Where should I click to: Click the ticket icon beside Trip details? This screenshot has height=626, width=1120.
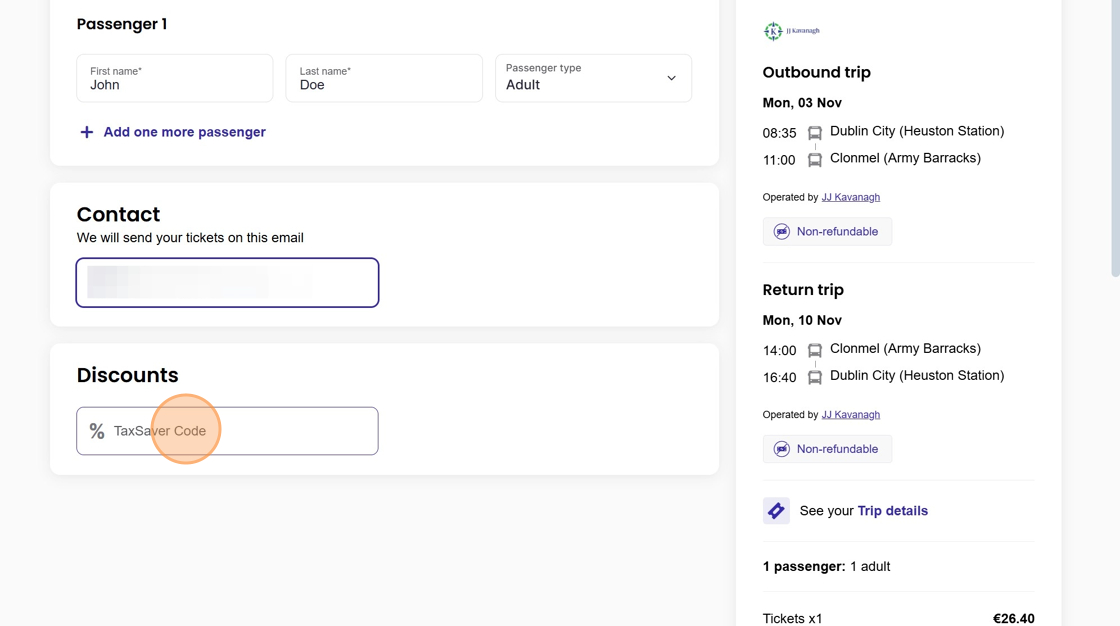pos(776,511)
